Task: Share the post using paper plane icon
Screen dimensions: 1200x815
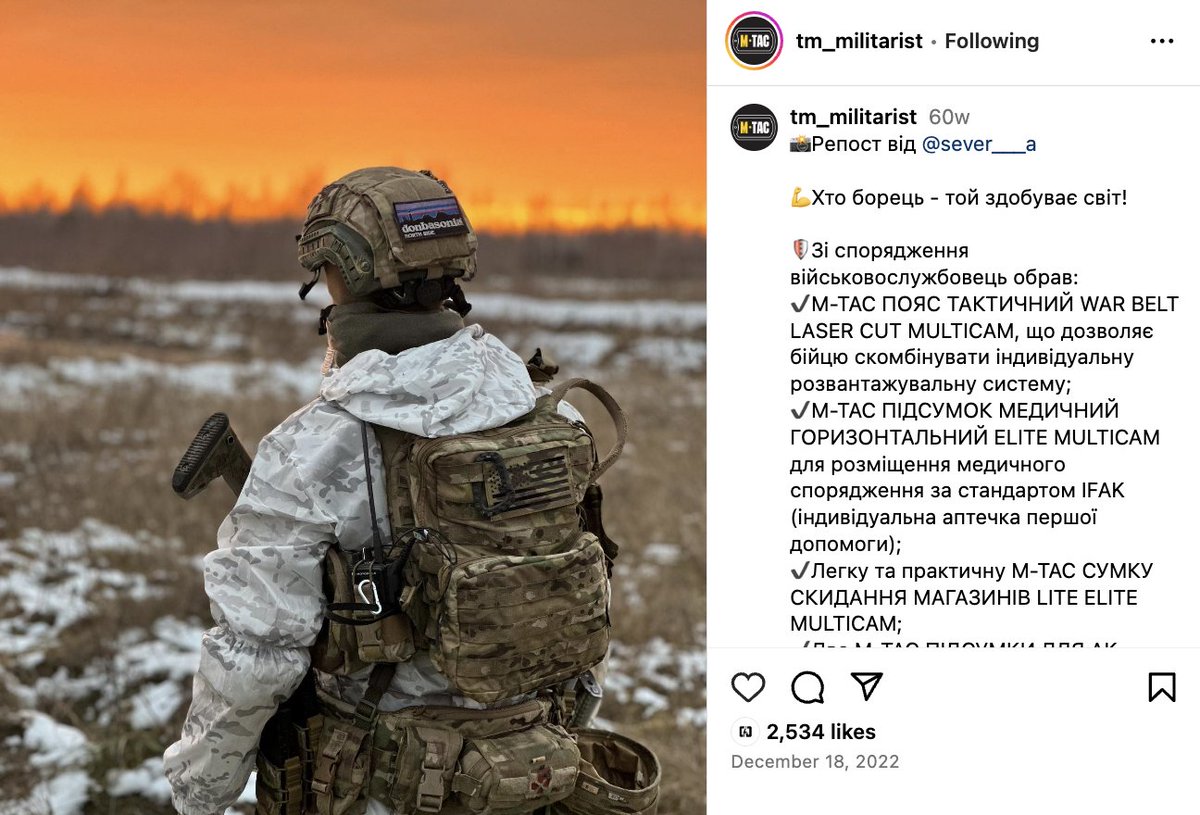Action: pyautogui.click(x=867, y=686)
